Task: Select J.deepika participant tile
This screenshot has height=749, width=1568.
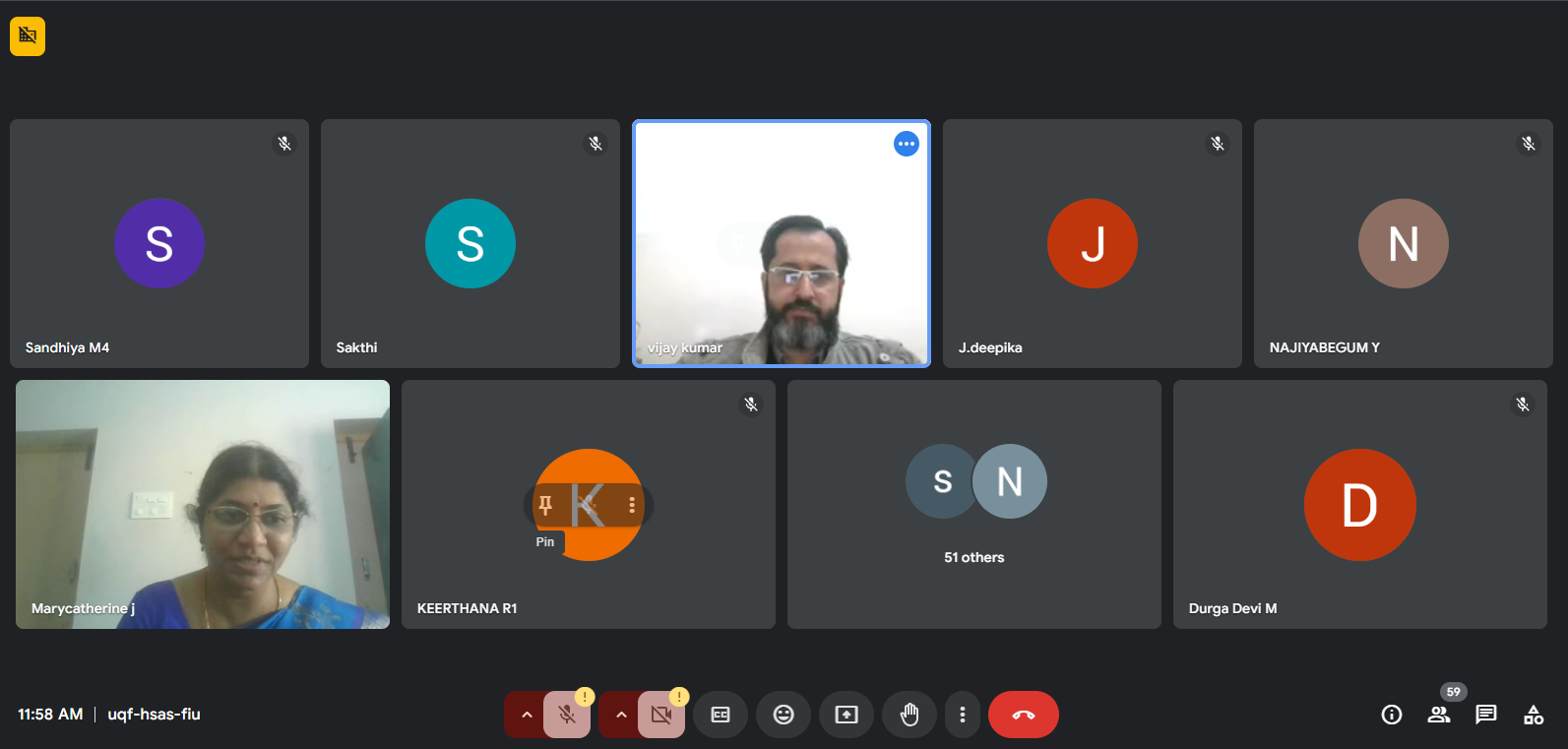Action: tap(1093, 244)
